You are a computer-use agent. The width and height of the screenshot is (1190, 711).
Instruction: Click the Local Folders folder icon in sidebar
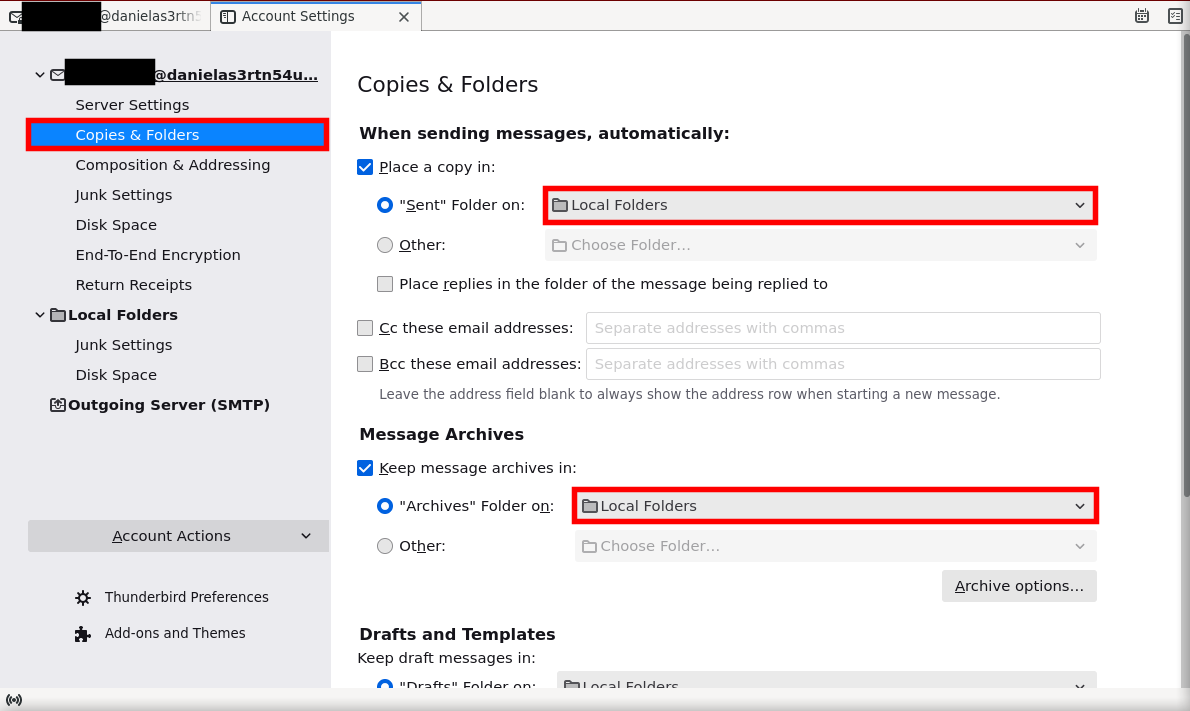point(58,315)
